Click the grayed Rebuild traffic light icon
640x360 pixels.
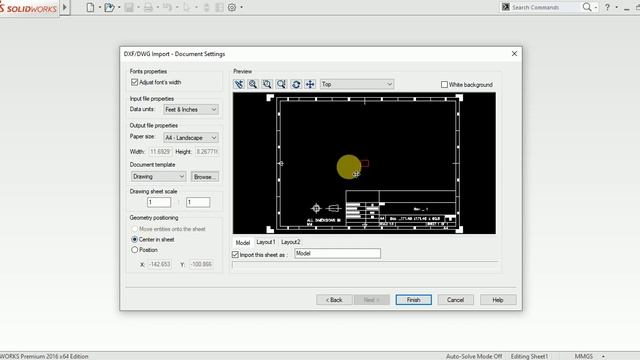coord(207,7)
